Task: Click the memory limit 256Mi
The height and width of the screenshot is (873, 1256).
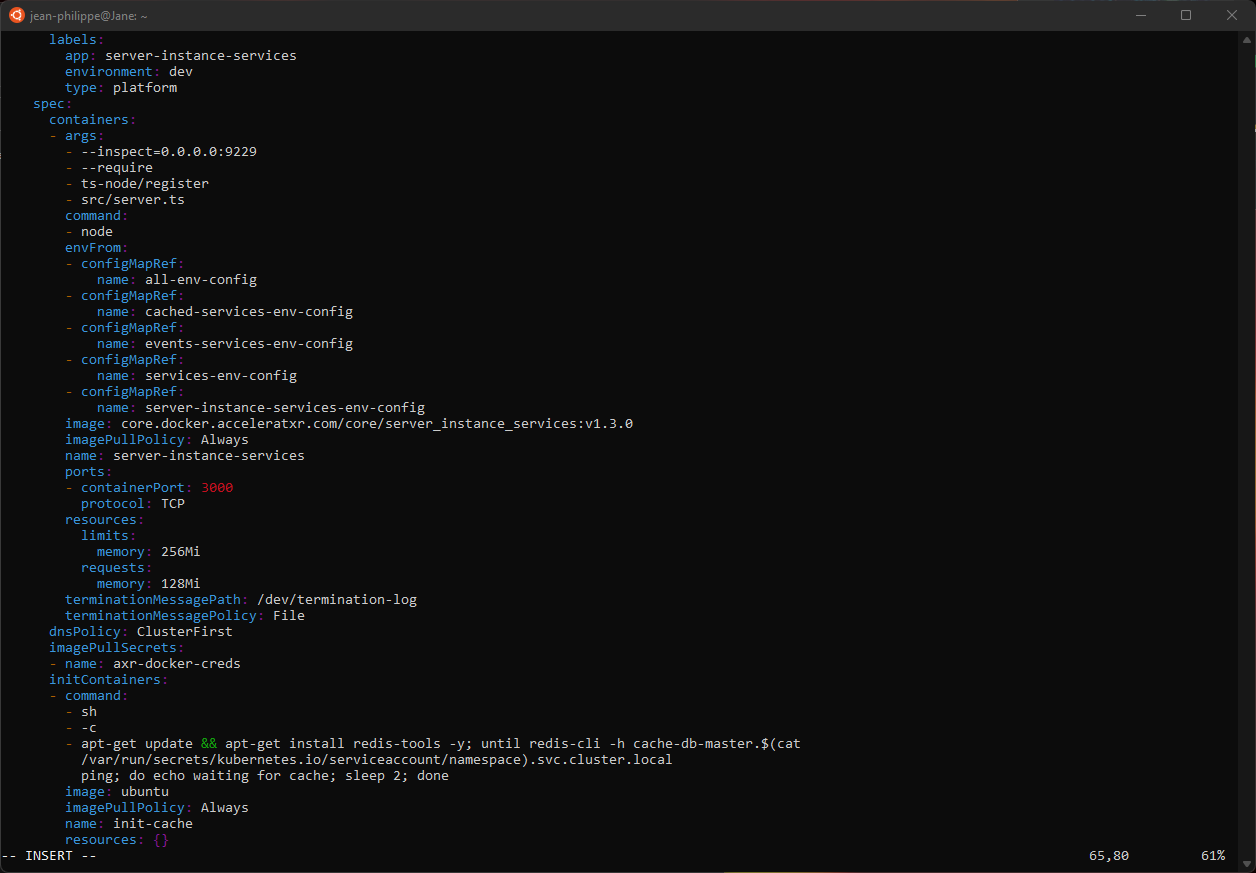Action: pos(181,552)
